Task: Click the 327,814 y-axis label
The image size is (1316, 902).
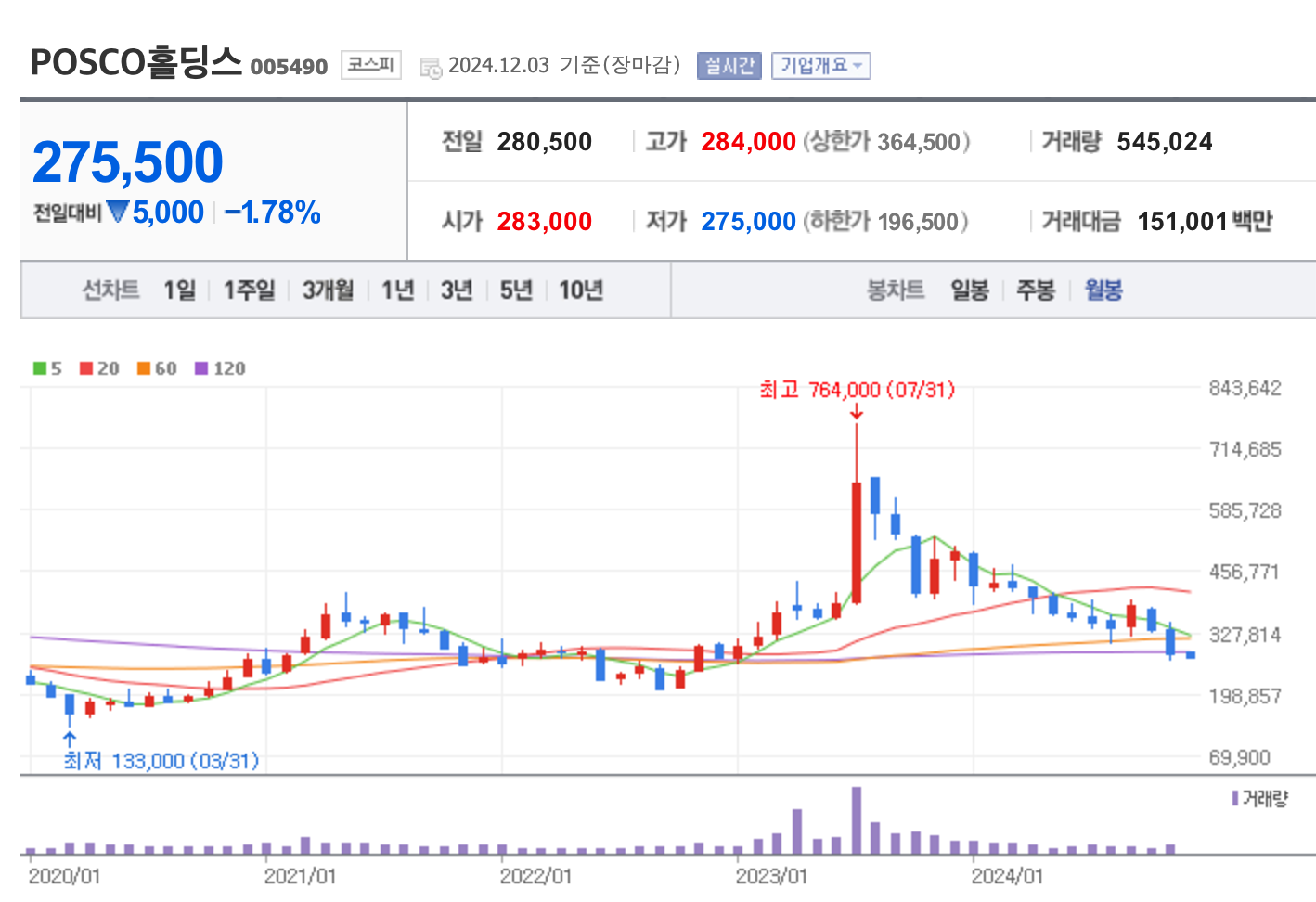Action: (x=1245, y=635)
